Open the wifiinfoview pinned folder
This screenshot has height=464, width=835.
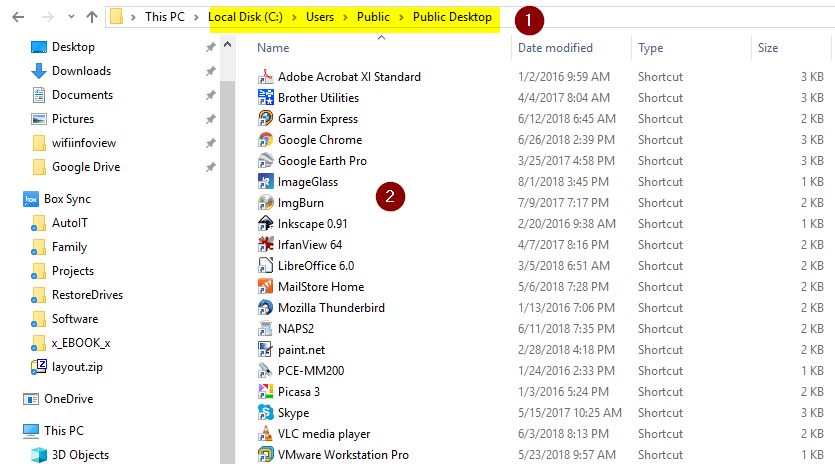pyautogui.click(x=84, y=143)
